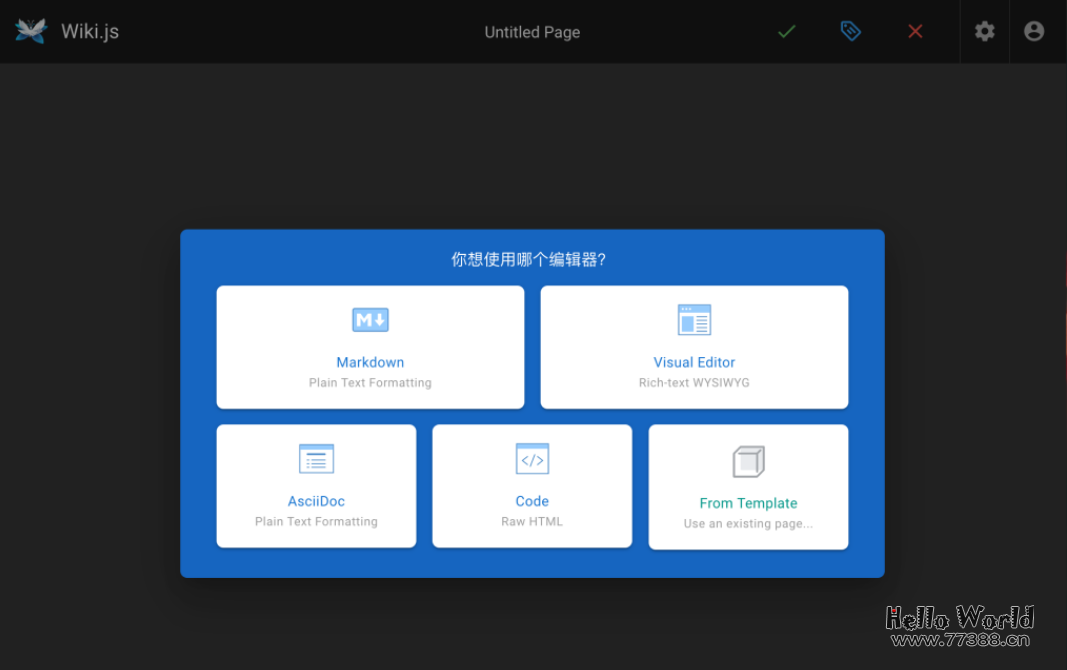The width and height of the screenshot is (1067, 670).
Task: Click the red X discard icon
Action: 915,31
